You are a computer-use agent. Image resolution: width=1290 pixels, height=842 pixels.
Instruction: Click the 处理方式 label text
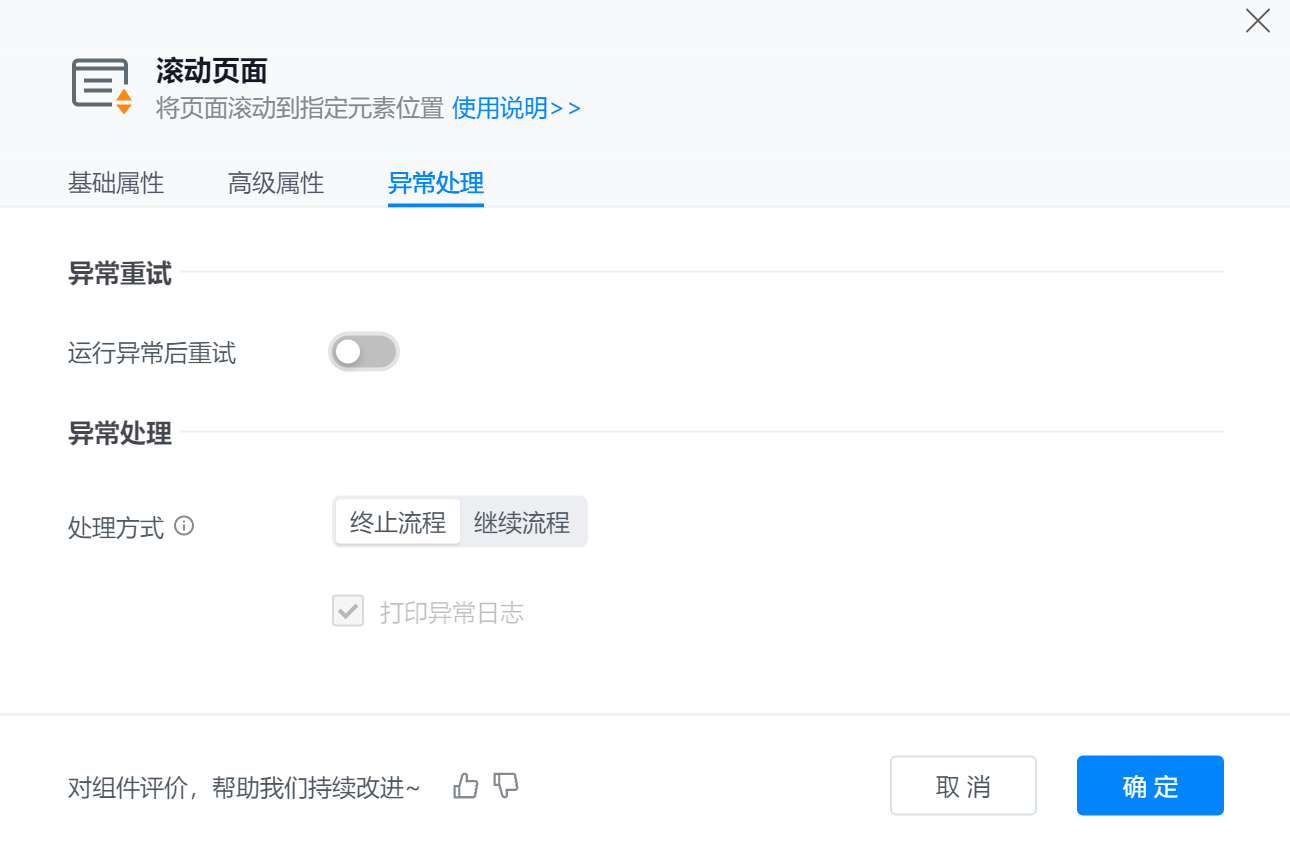(116, 527)
